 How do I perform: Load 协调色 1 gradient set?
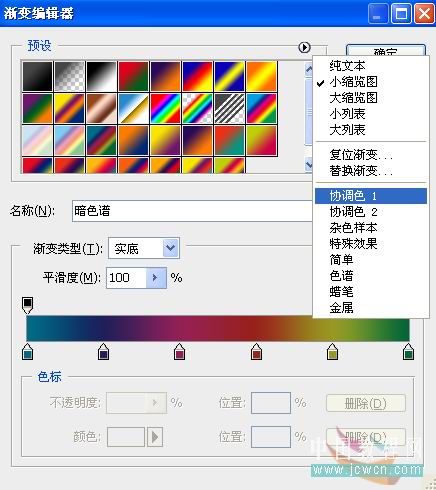pyautogui.click(x=371, y=196)
